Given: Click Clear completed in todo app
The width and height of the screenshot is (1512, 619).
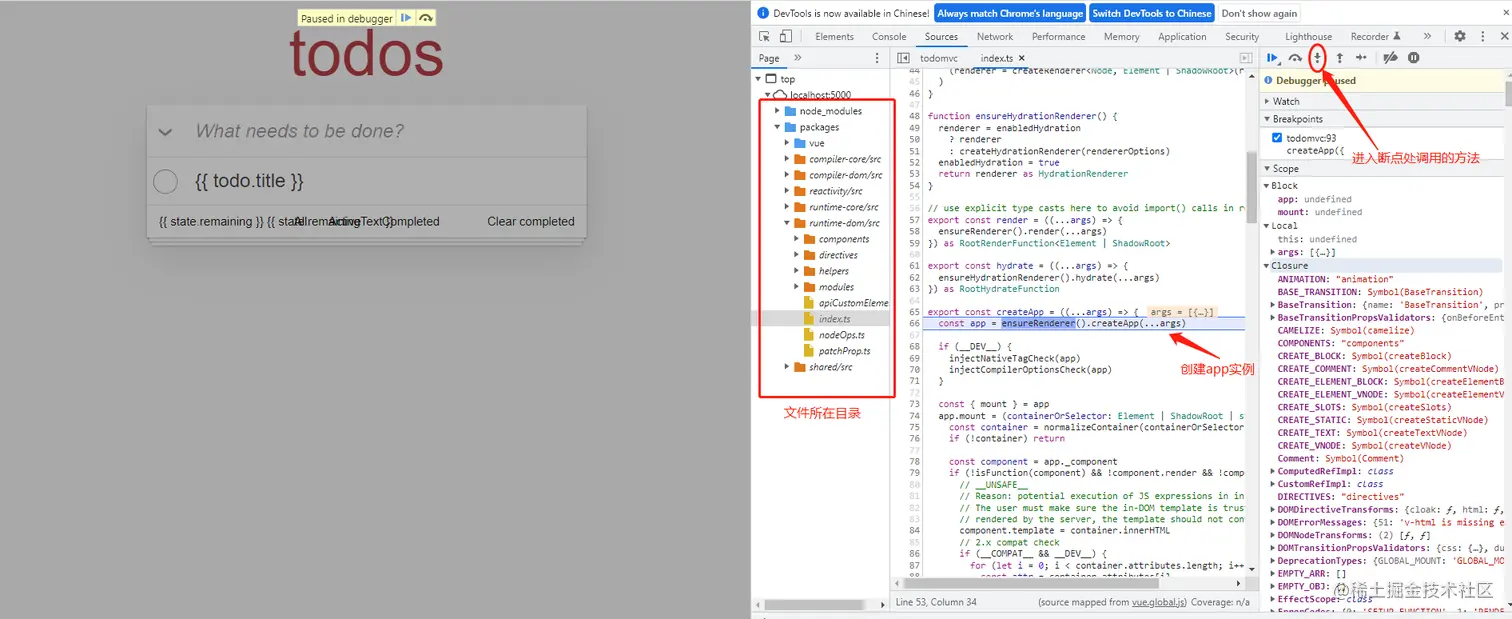Looking at the screenshot, I should [531, 221].
